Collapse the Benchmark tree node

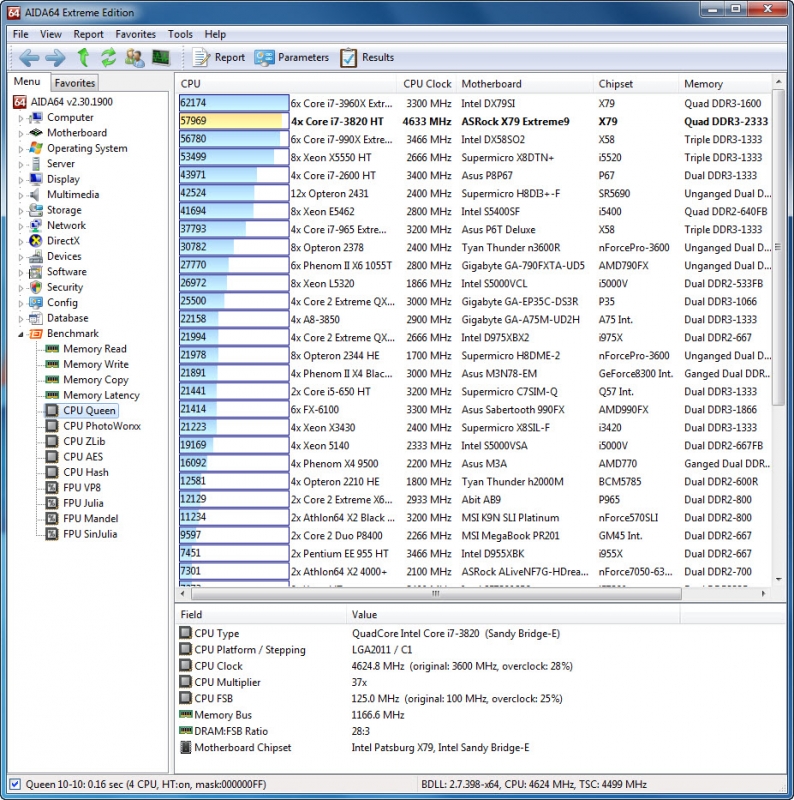tap(20, 334)
